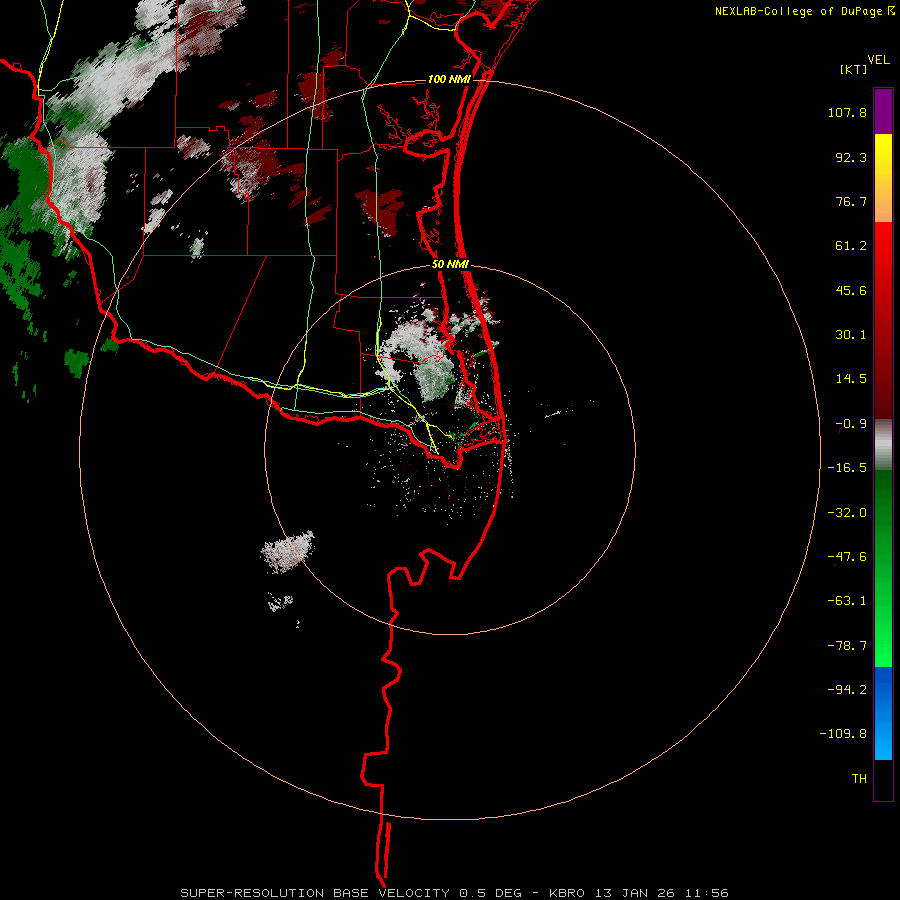Click the purple segment of the color bar

tap(883, 111)
